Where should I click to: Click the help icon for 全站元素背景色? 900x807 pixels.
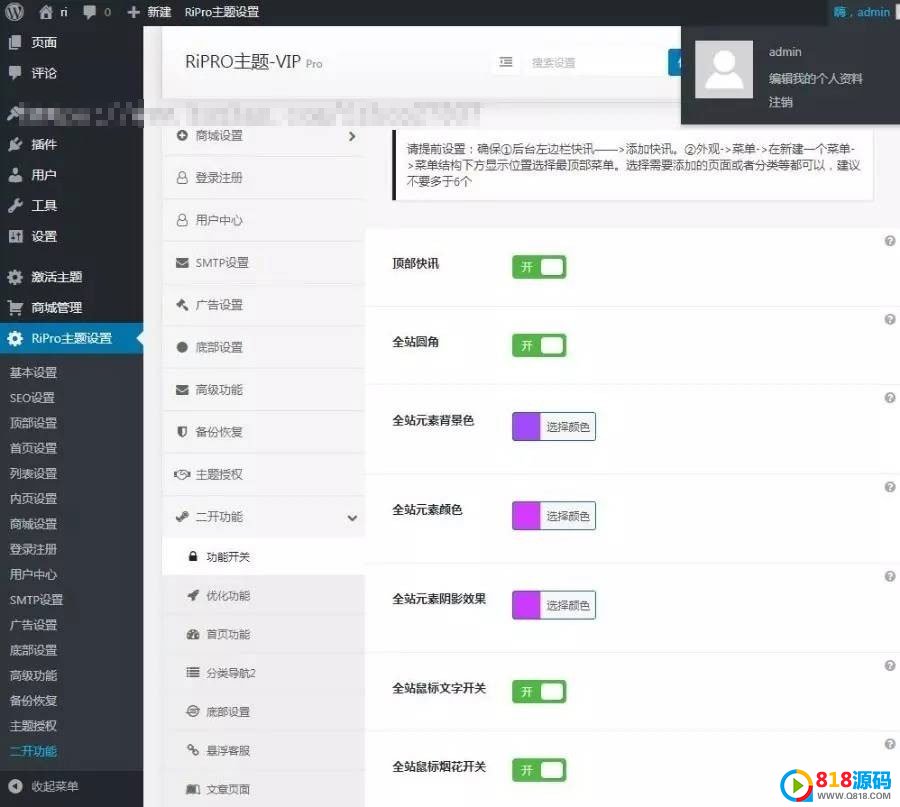coord(890,398)
